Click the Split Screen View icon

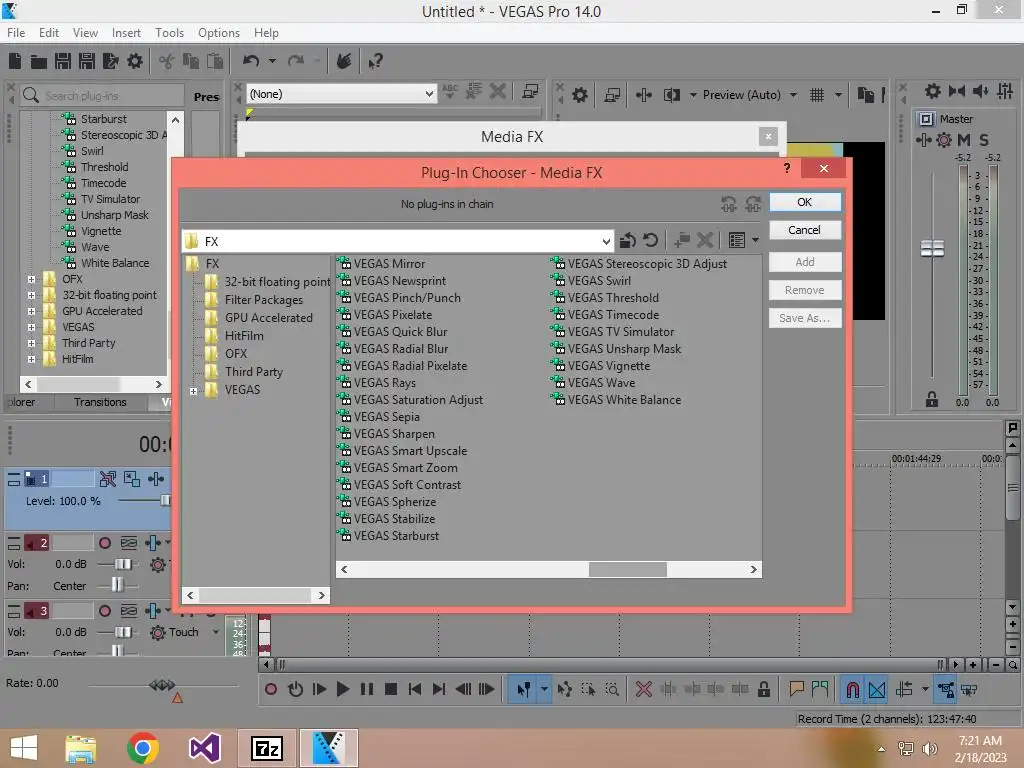pyautogui.click(x=671, y=95)
